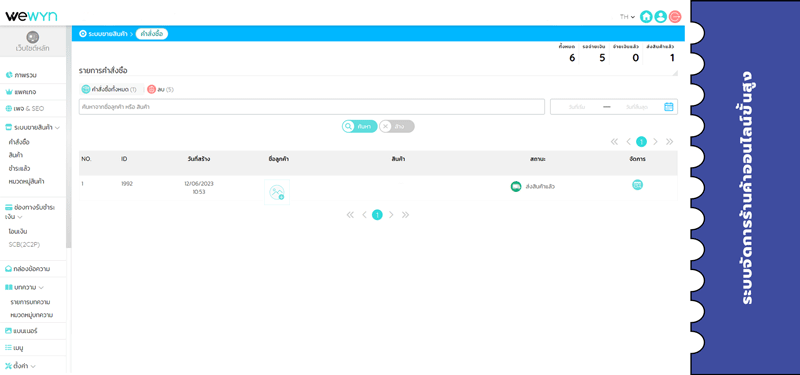Viewport: 800px width, 375px height.
Task: Open the user profile icon
Action: pos(660,17)
